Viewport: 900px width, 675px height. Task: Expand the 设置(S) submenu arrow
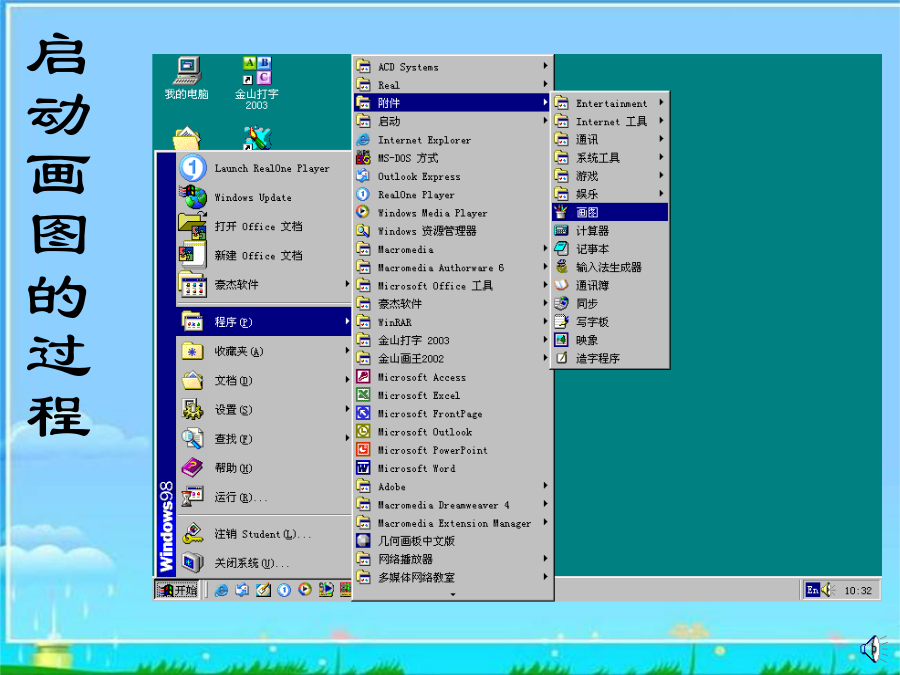click(x=347, y=409)
